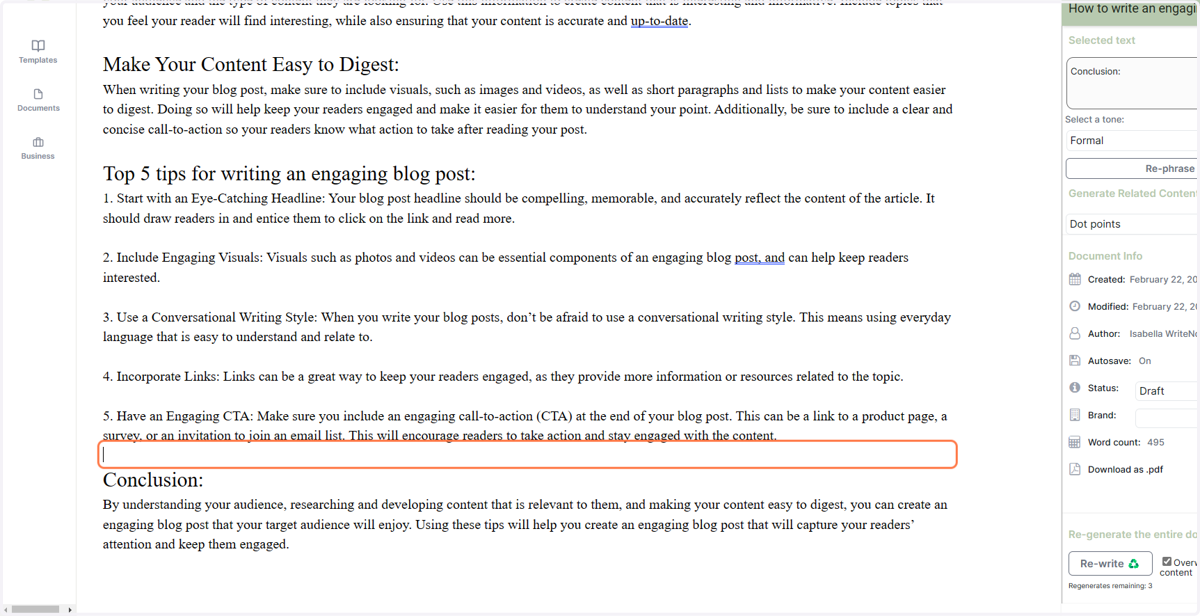The width and height of the screenshot is (1200, 616).
Task: Click the heading Make Your Content Easy to Digest
Action: 251,65
